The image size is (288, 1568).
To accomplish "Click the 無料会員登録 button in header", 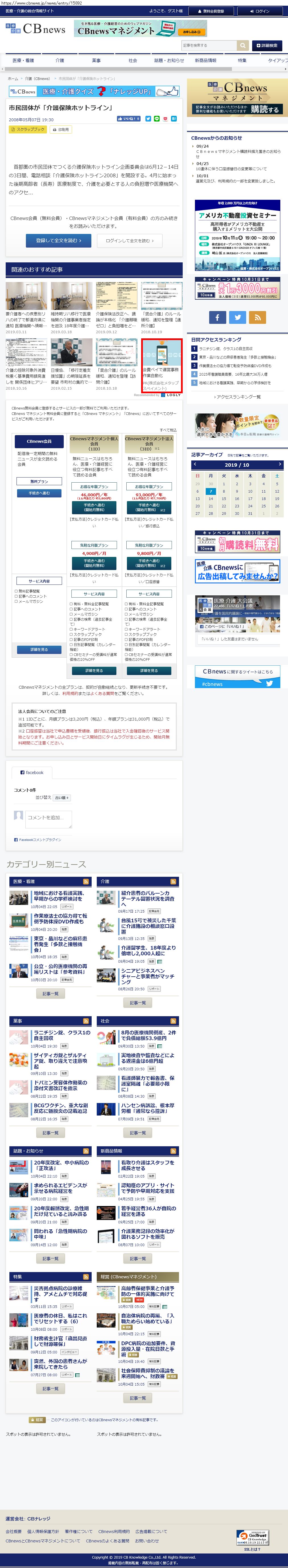I will pos(211,11).
